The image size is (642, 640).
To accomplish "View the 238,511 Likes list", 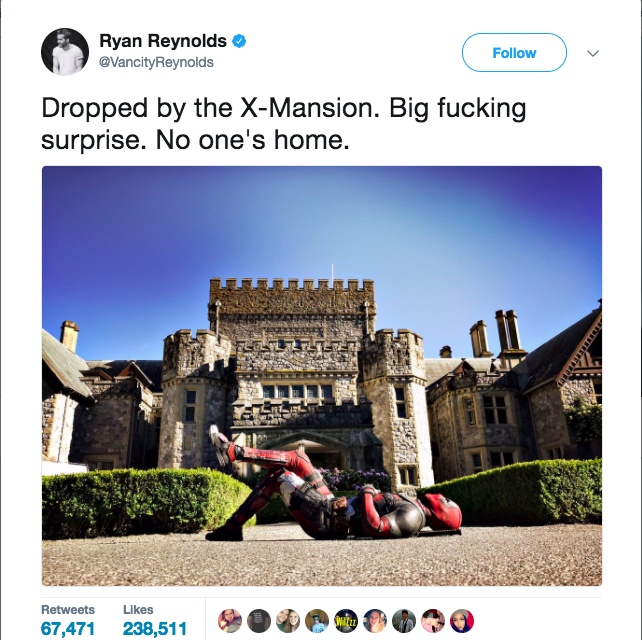I will pos(155,629).
